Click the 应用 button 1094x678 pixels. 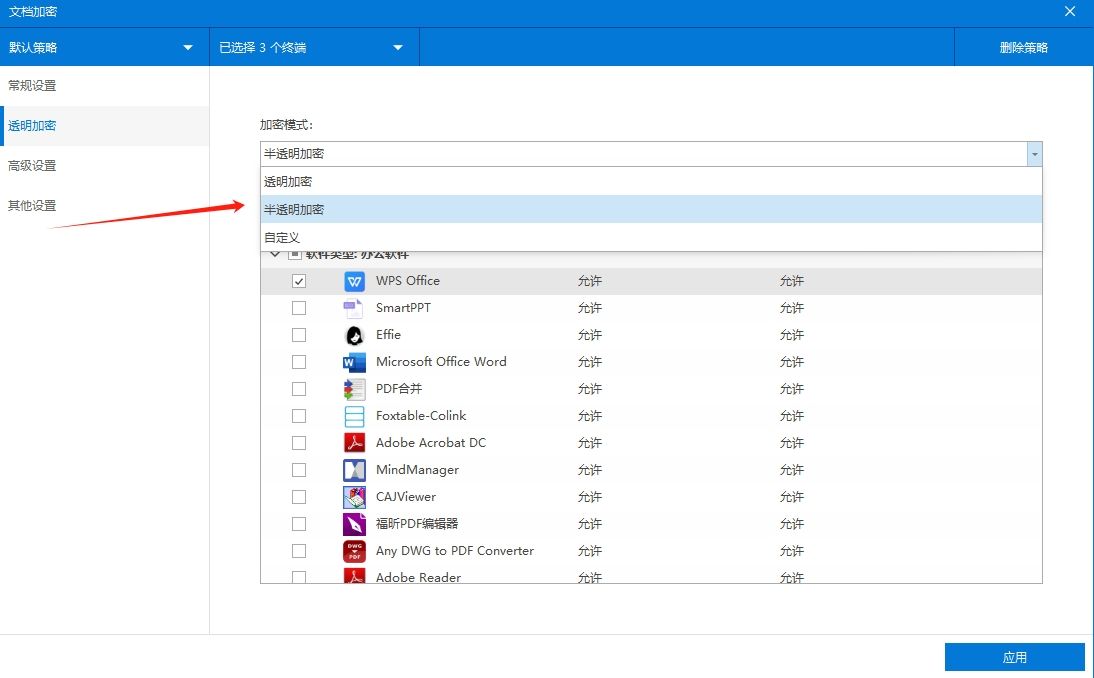click(1014, 656)
